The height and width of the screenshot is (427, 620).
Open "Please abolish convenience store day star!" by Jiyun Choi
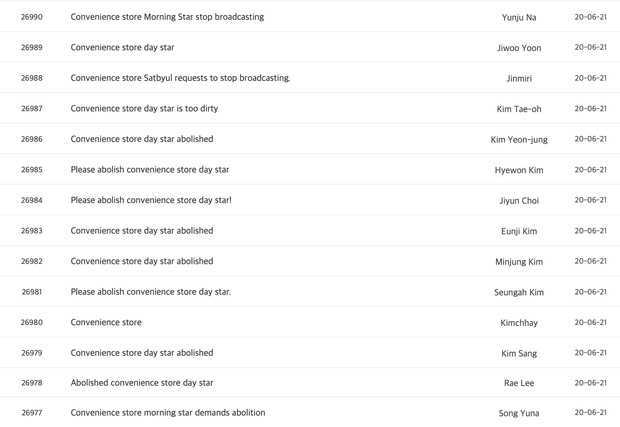pos(151,200)
